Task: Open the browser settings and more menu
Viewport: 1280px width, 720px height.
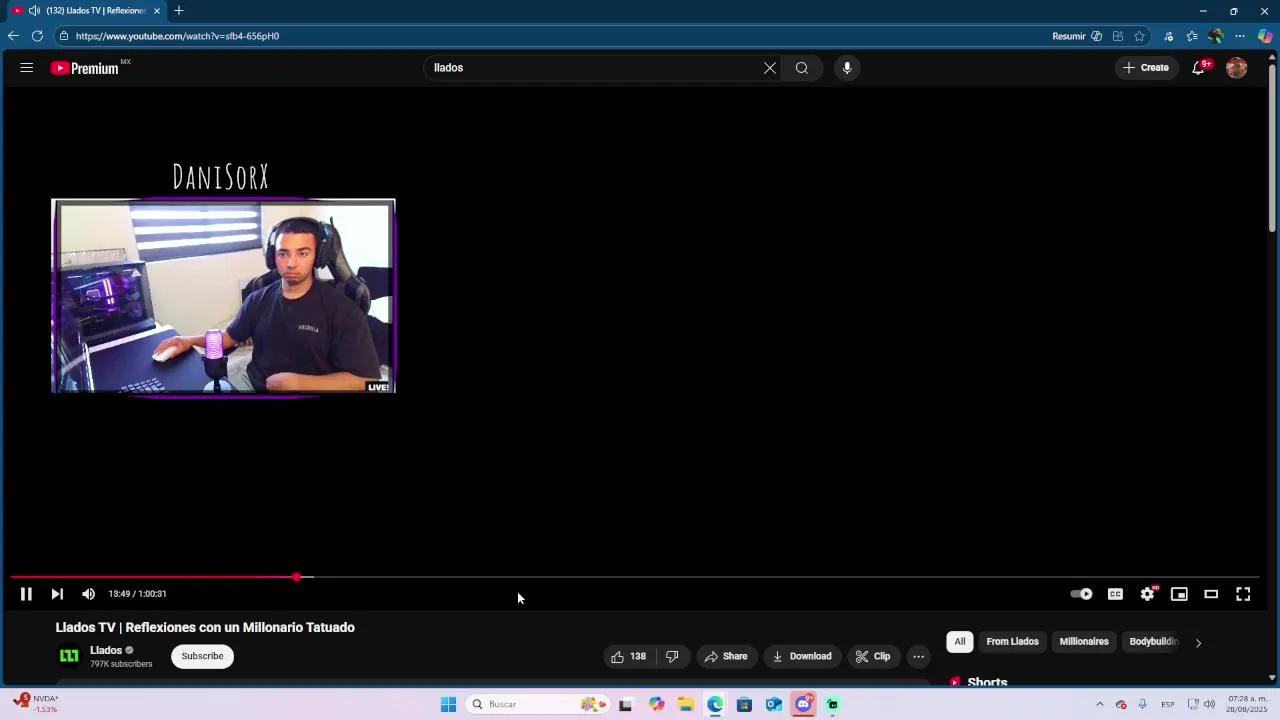Action: pyautogui.click(x=1240, y=36)
